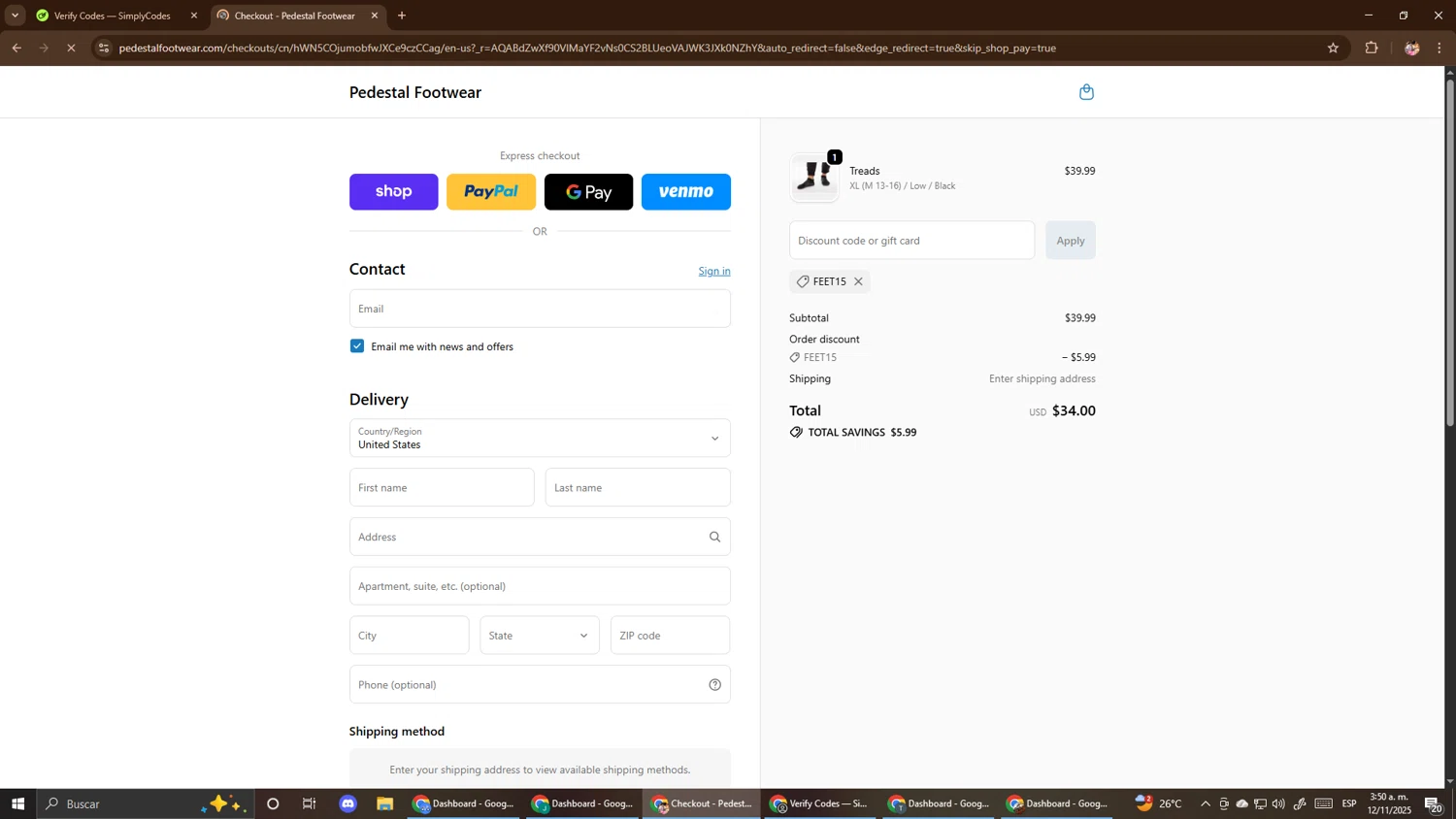Focus the ZIP code field
1456x819 pixels.
[670, 636]
